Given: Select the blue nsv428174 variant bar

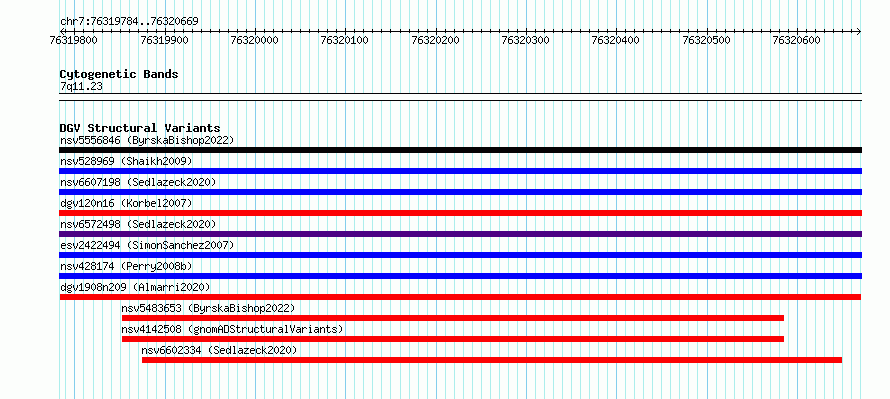Looking at the screenshot, I should click(460, 276).
